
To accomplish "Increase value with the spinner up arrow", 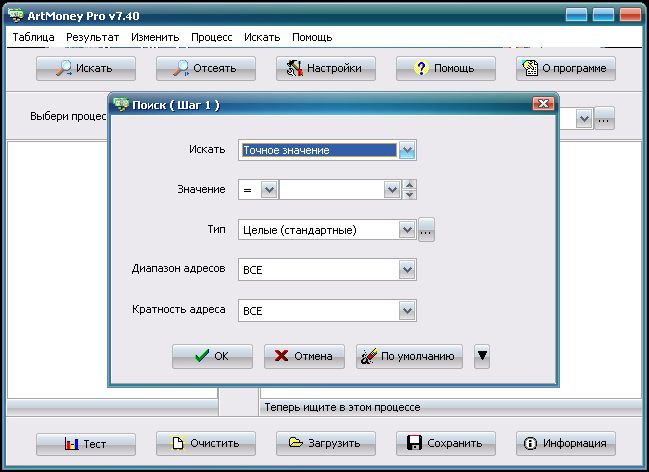I will point(409,185).
